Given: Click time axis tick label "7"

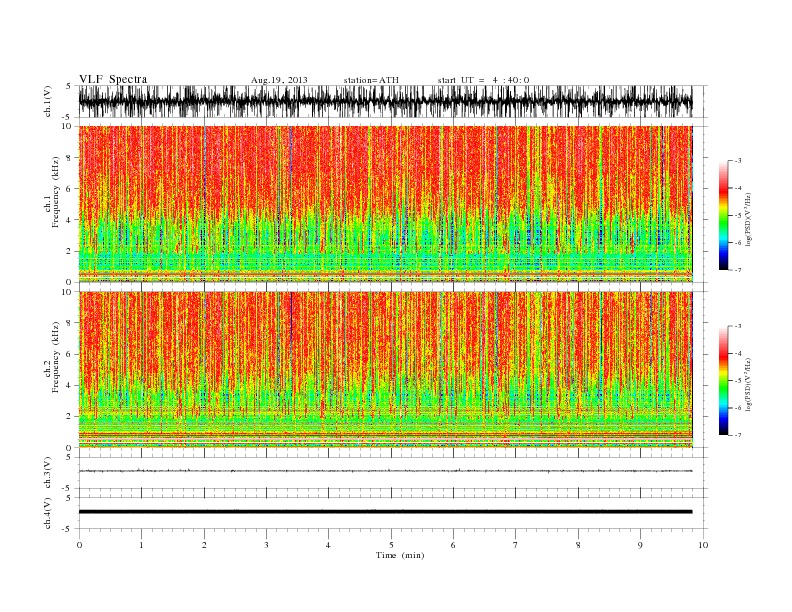Looking at the screenshot, I should [x=516, y=545].
